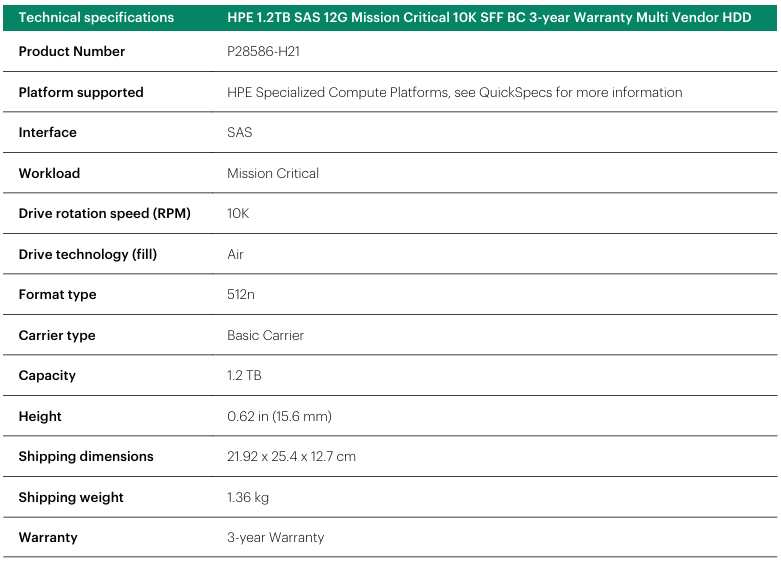Select the P28586-H21 product number value

(263, 51)
